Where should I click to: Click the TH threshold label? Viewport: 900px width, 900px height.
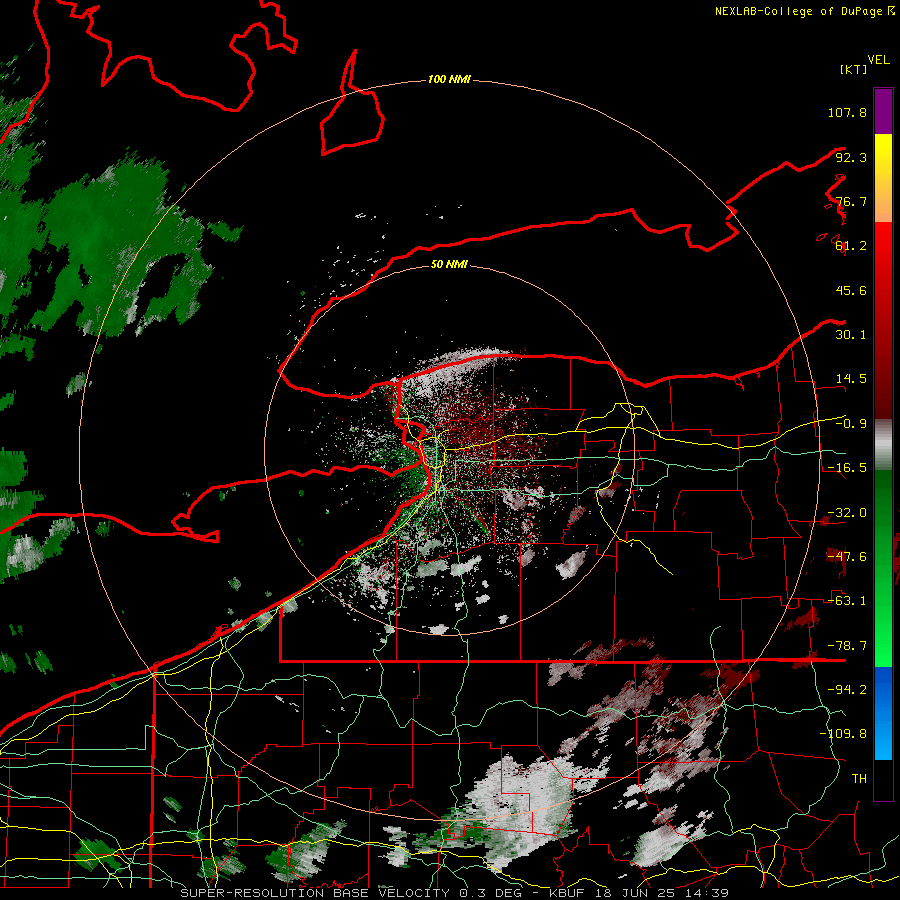tap(859, 779)
